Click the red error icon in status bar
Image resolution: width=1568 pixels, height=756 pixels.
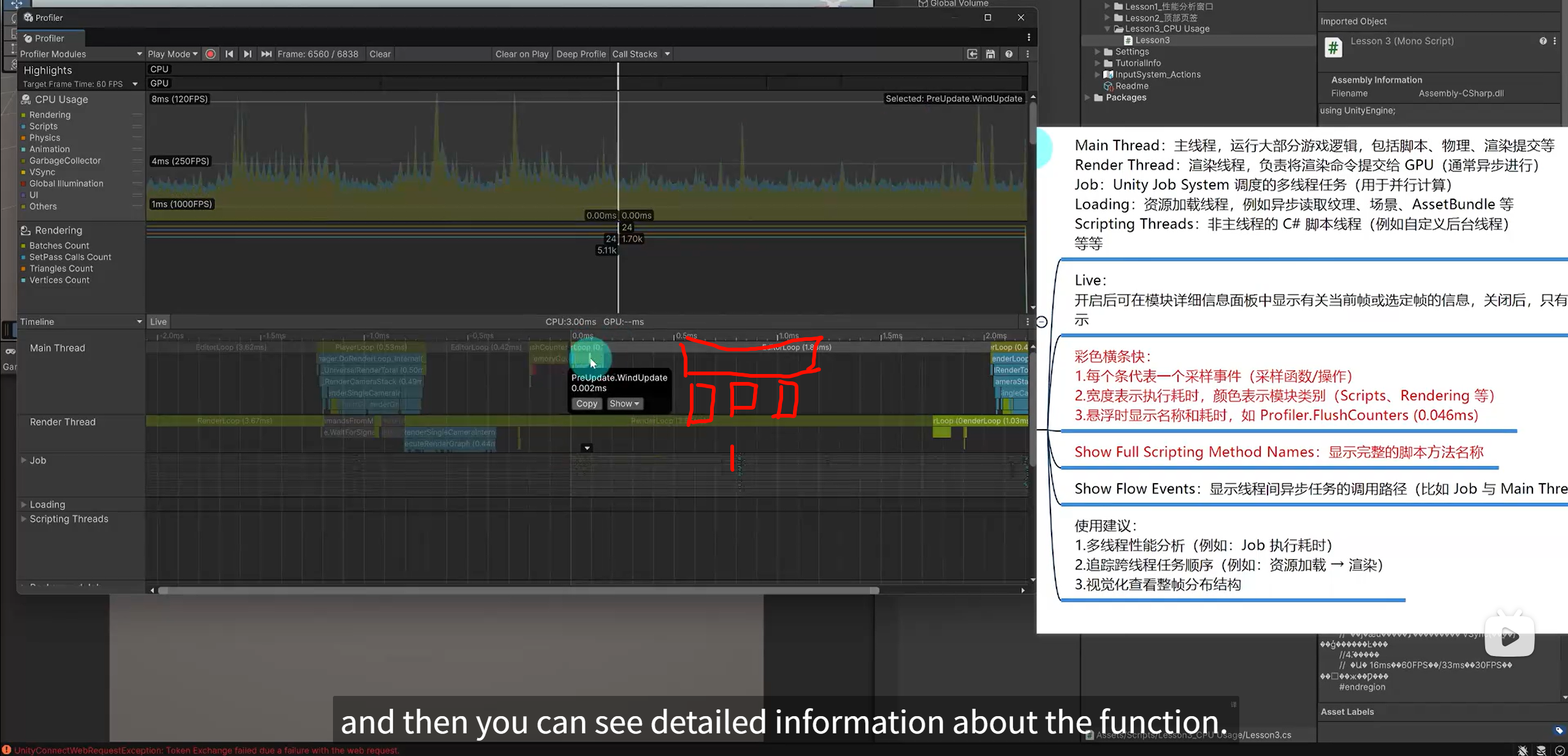pos(6,750)
